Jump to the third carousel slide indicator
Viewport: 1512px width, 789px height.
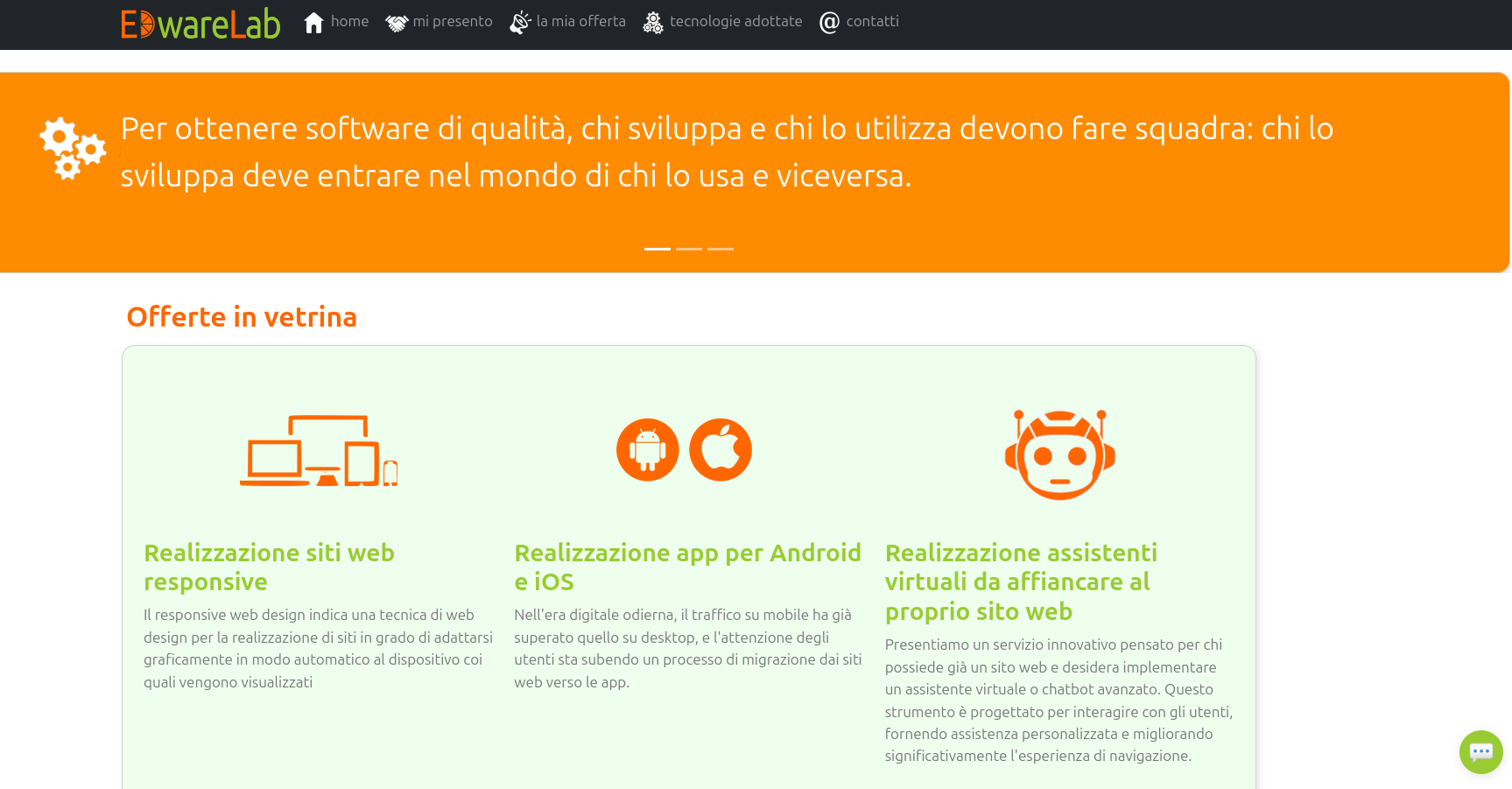point(721,249)
